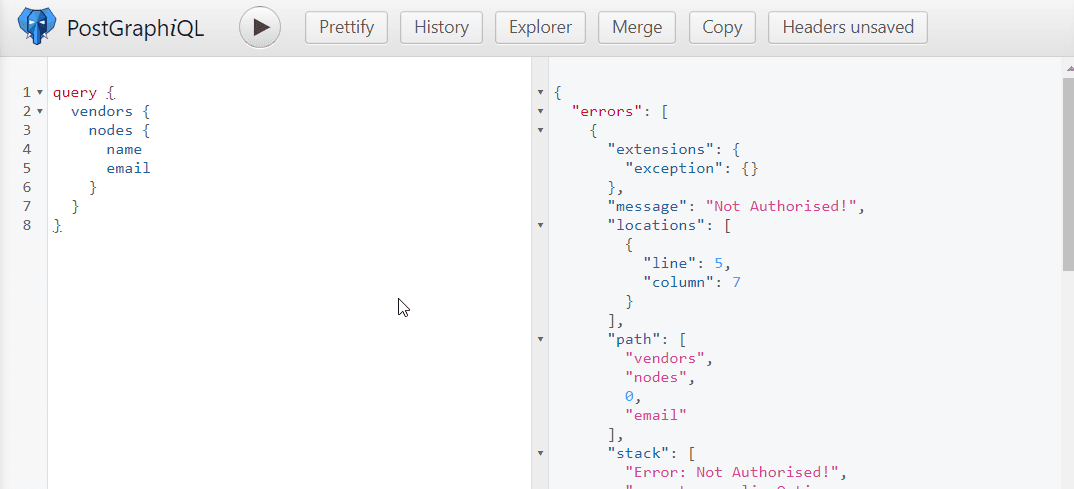The image size is (1074, 489).
Task: Click the Merge button
Action: pos(637,27)
